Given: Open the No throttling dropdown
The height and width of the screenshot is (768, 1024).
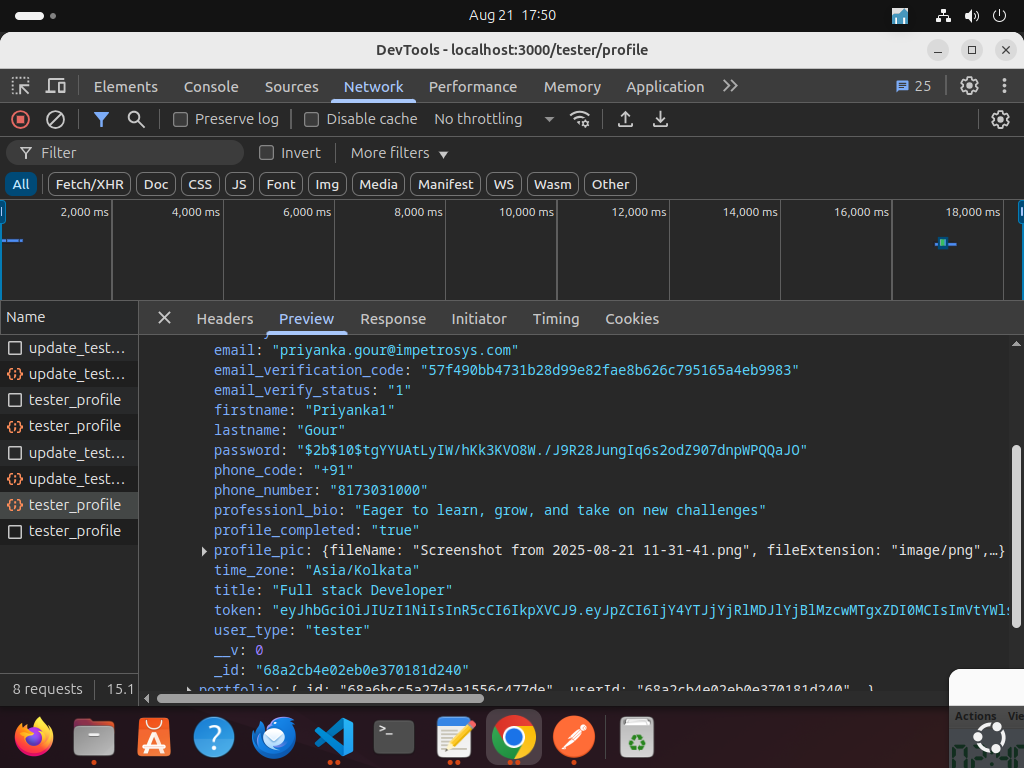Looking at the screenshot, I should click(x=493, y=119).
